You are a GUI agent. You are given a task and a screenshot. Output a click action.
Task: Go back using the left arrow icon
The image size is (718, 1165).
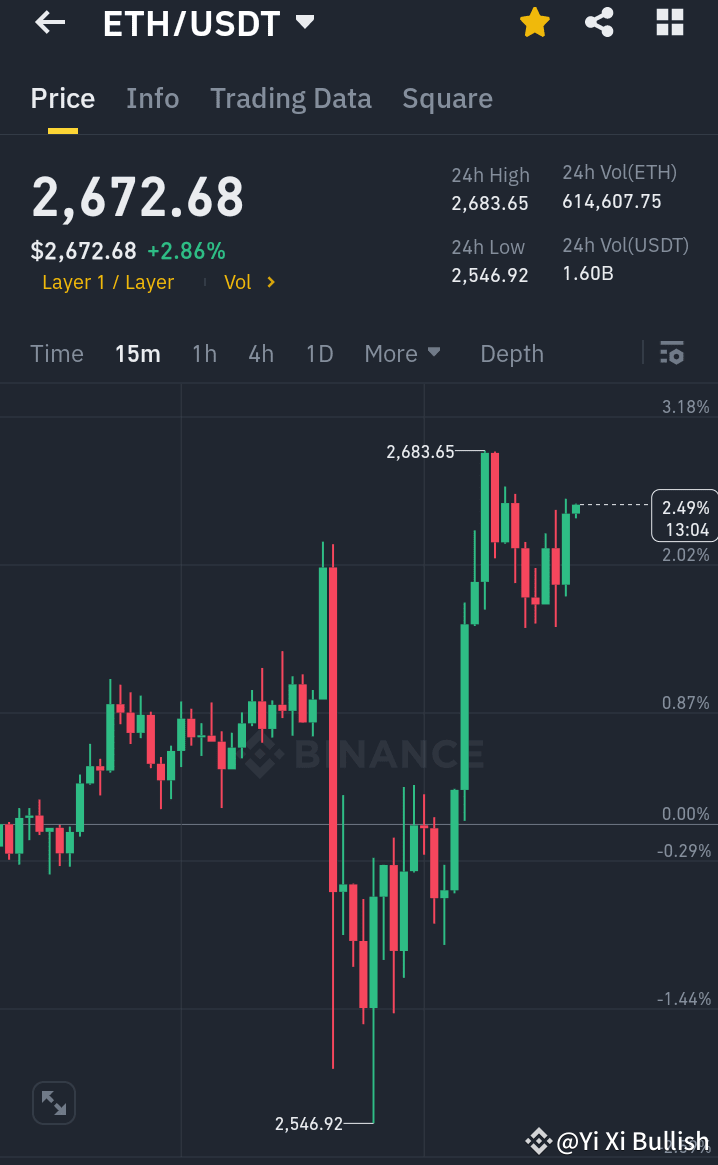48,22
